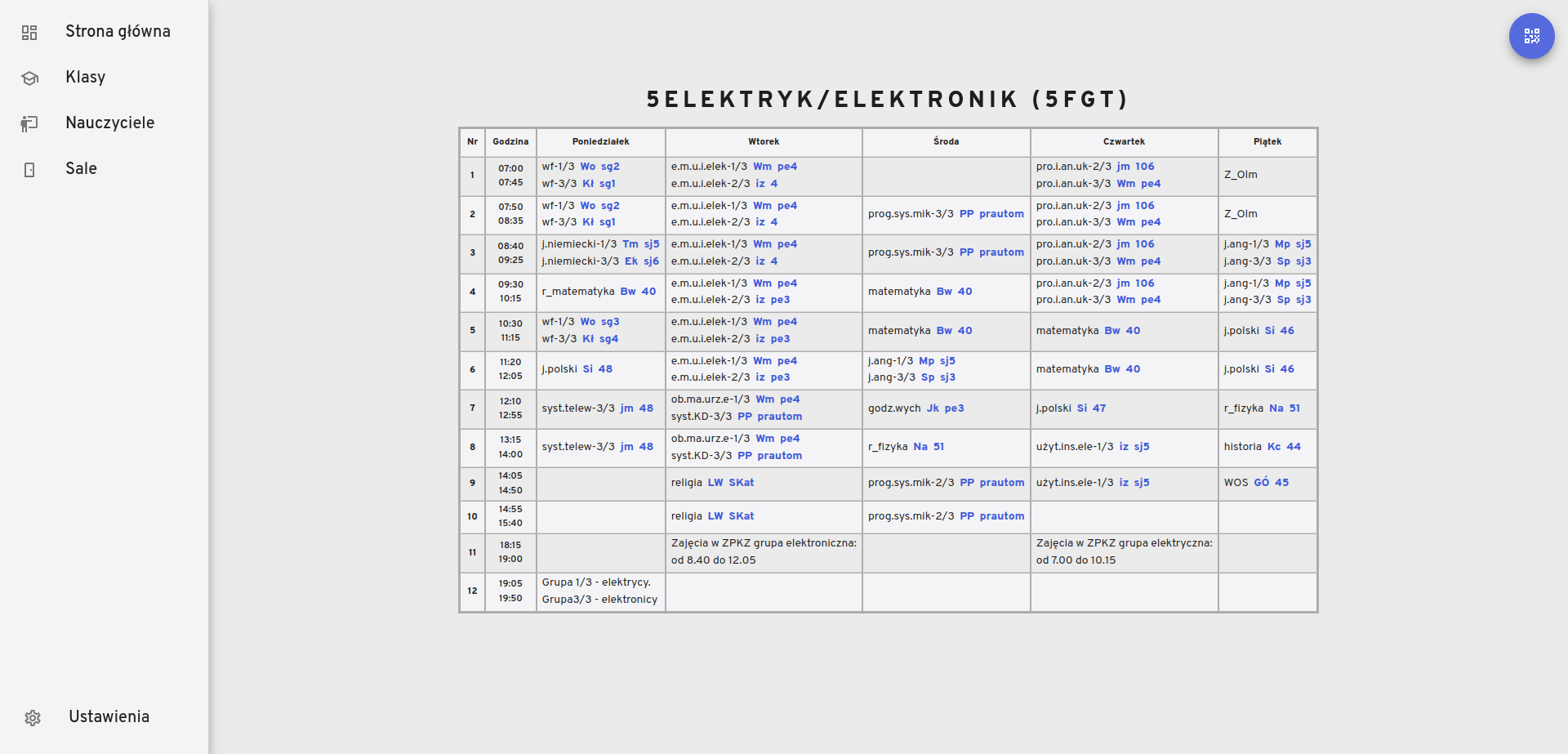Open teacher LW link for religia lesson 9
The height and width of the screenshot is (754, 1568).
[x=715, y=483]
